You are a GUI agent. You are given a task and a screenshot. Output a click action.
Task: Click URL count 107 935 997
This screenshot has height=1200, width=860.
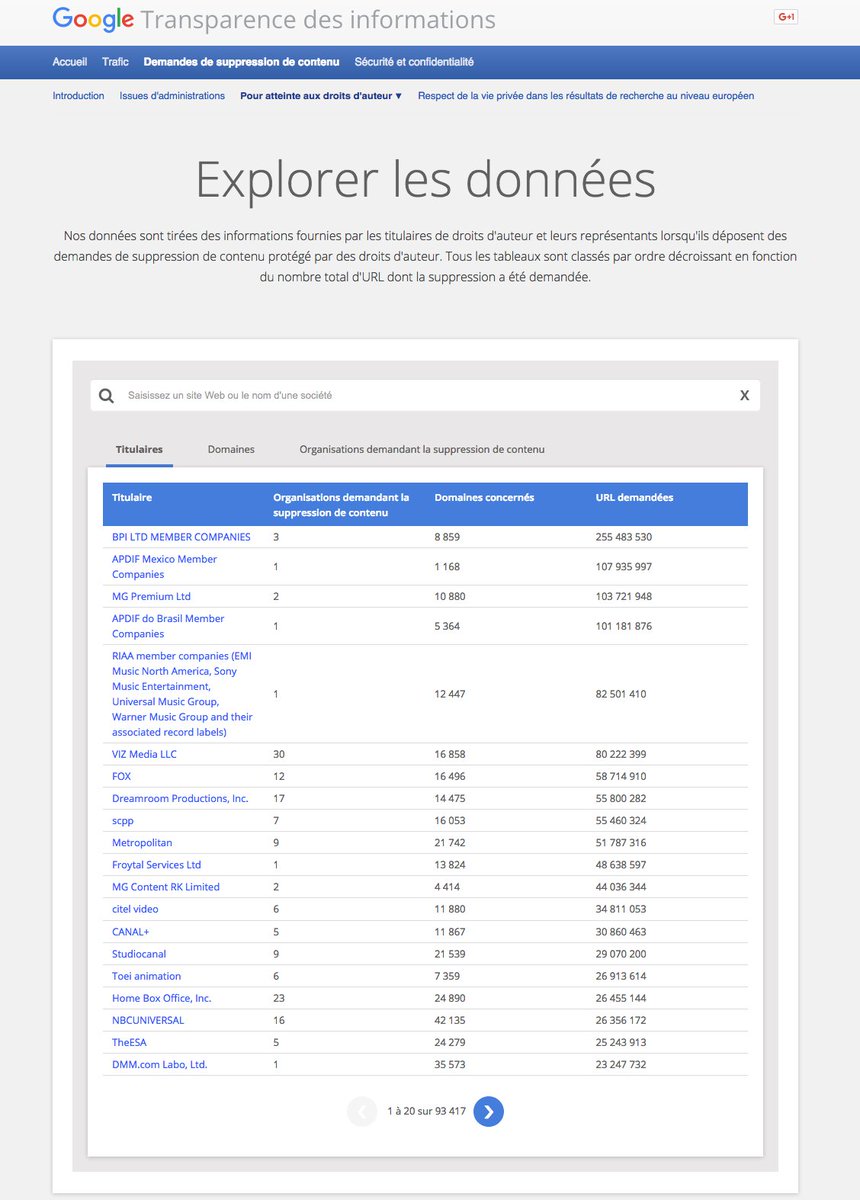point(624,567)
